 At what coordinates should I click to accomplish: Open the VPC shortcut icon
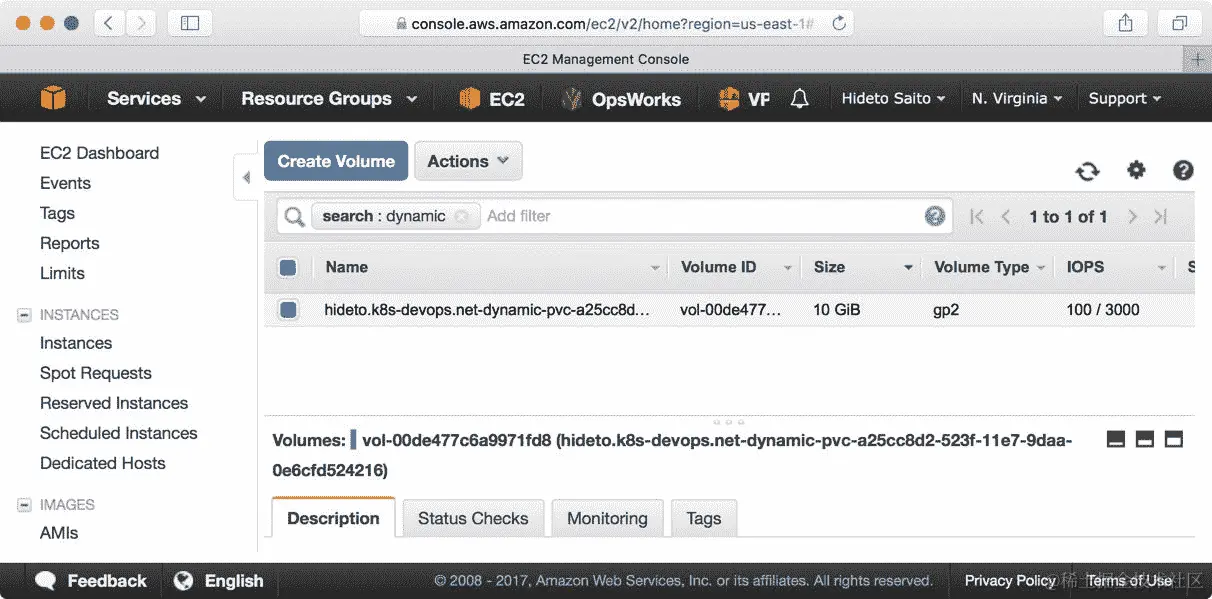729,98
